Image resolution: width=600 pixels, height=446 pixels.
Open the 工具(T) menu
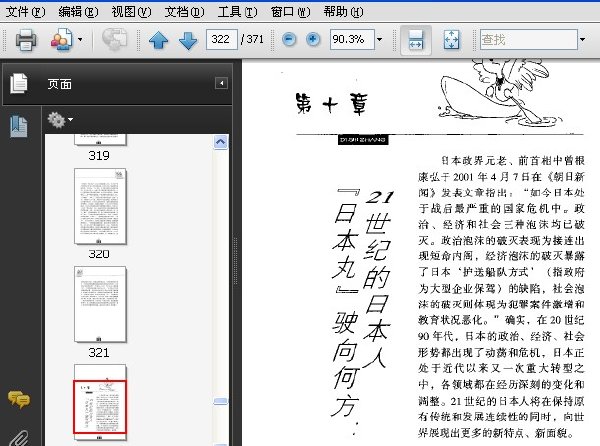pyautogui.click(x=237, y=12)
